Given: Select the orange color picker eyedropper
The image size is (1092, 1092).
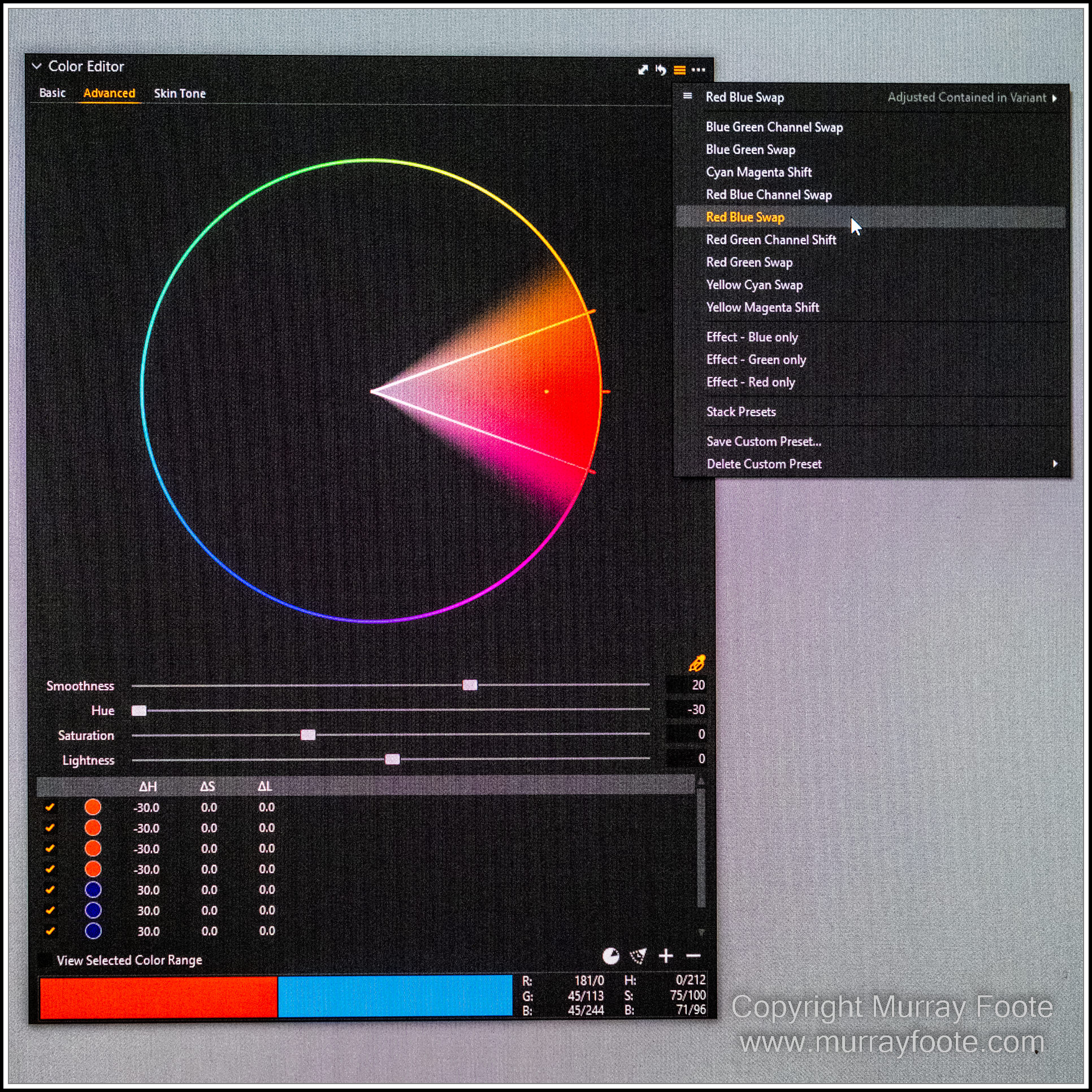Looking at the screenshot, I should point(697,663).
